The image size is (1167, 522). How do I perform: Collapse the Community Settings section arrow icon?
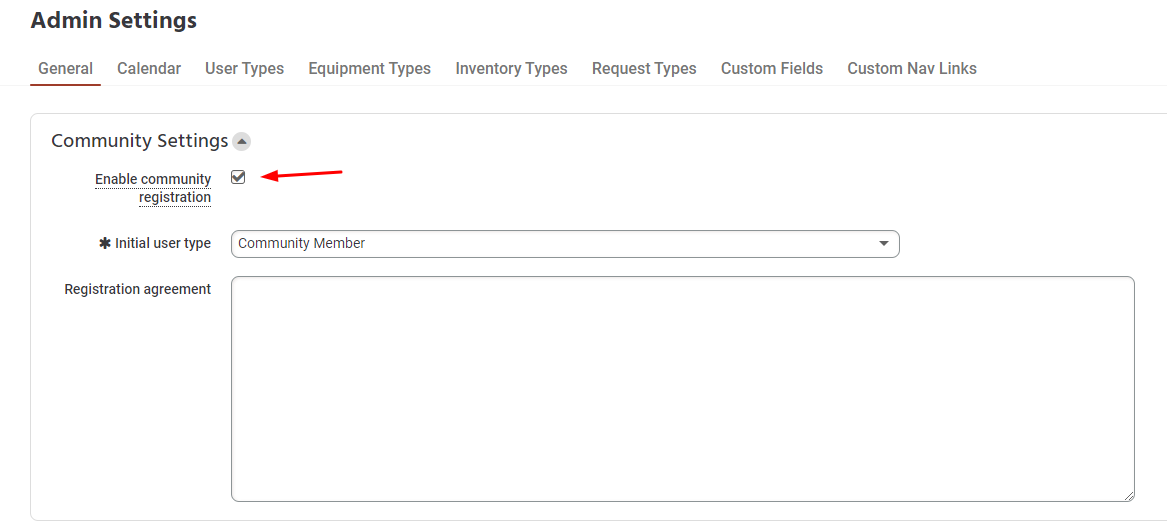241,142
